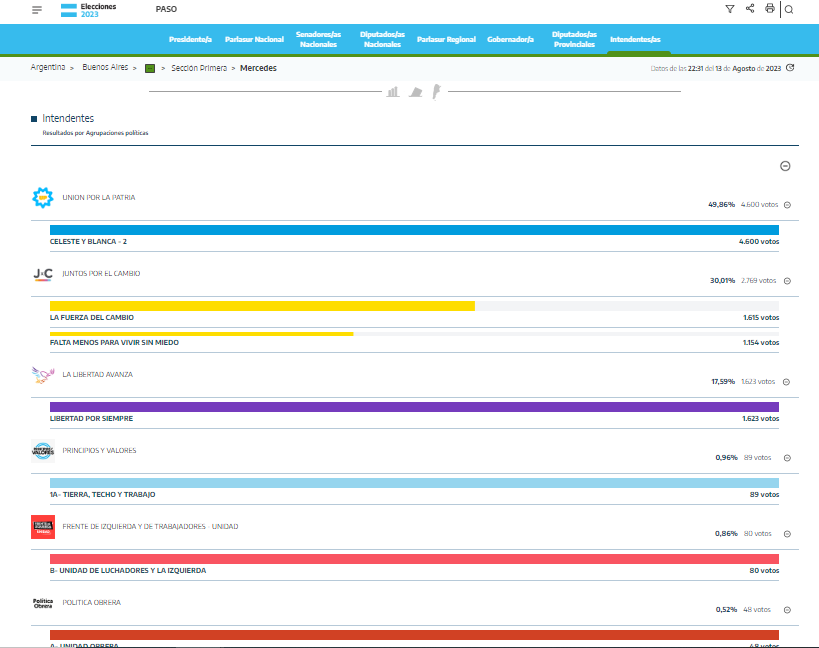The image size is (819, 648).
Task: Collapse all groupings with the minus circle
Action: point(785,166)
